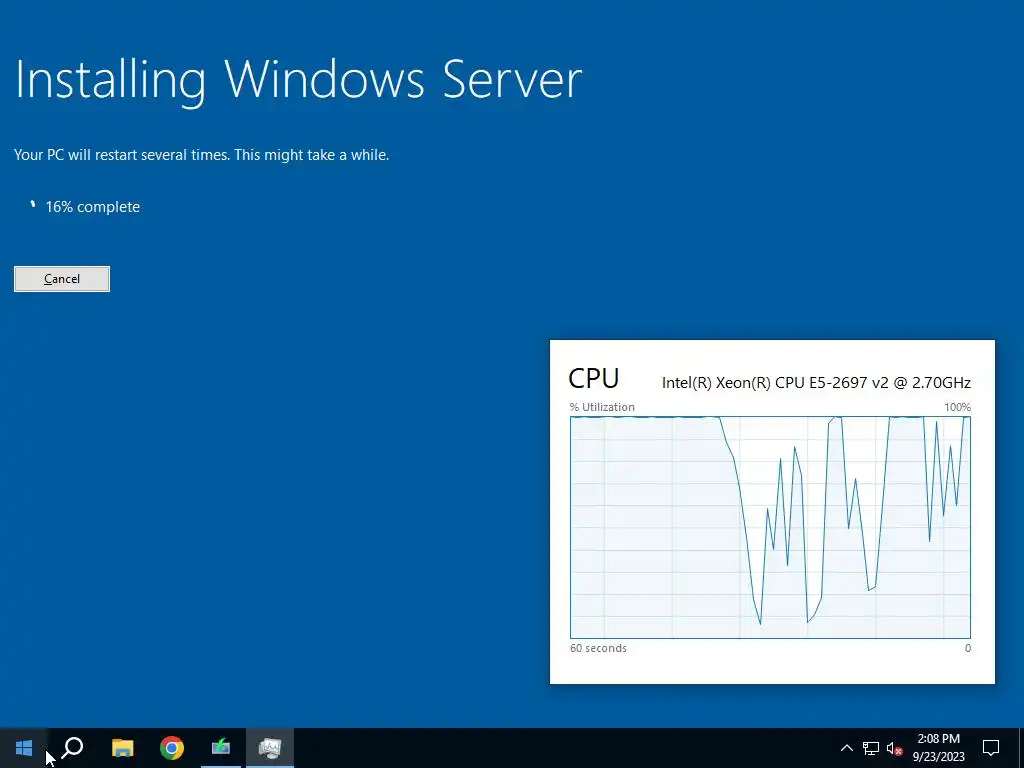This screenshot has width=1024, height=768.
Task: Open Google Chrome from taskbar
Action: tap(172, 748)
